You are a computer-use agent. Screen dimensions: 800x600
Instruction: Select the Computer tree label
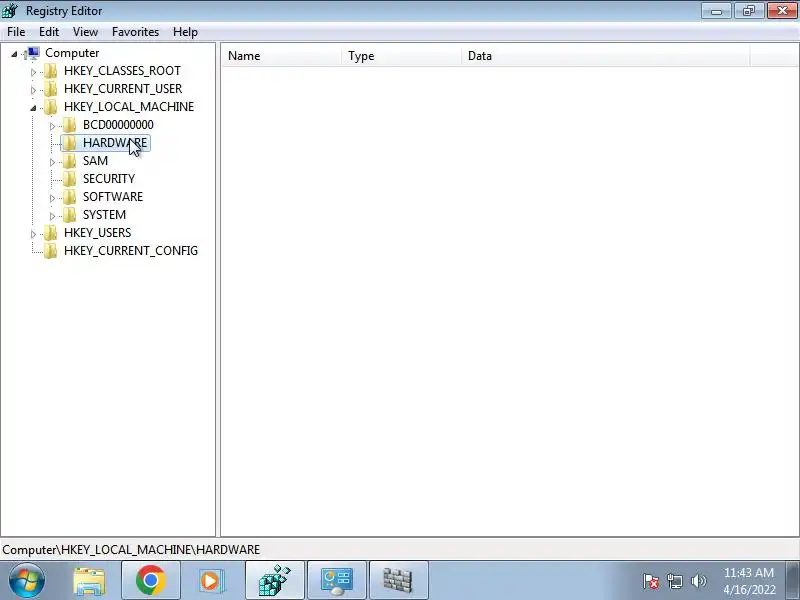[72, 53]
